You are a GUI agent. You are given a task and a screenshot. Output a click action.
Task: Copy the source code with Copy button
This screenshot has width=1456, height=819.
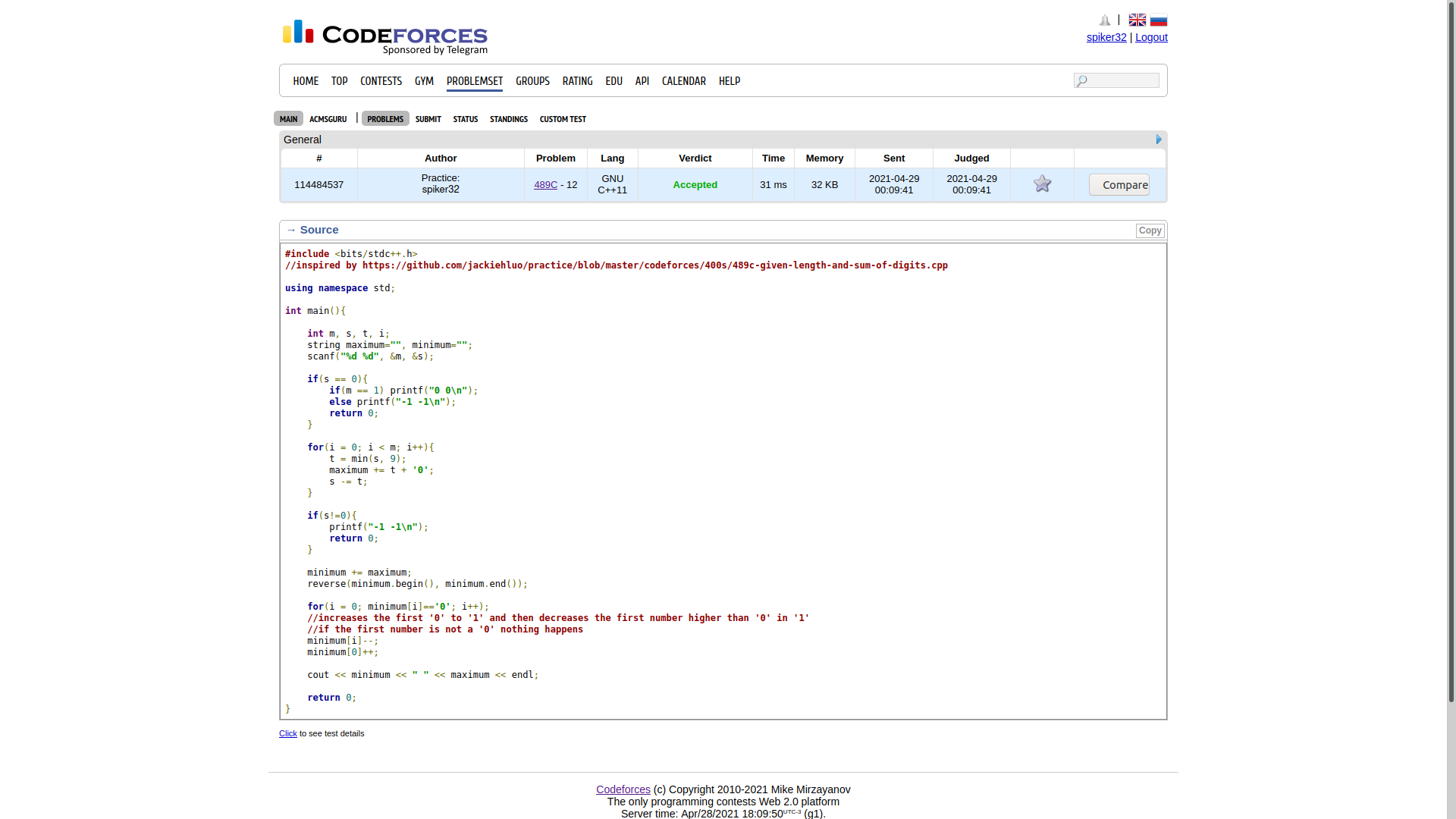(1150, 231)
